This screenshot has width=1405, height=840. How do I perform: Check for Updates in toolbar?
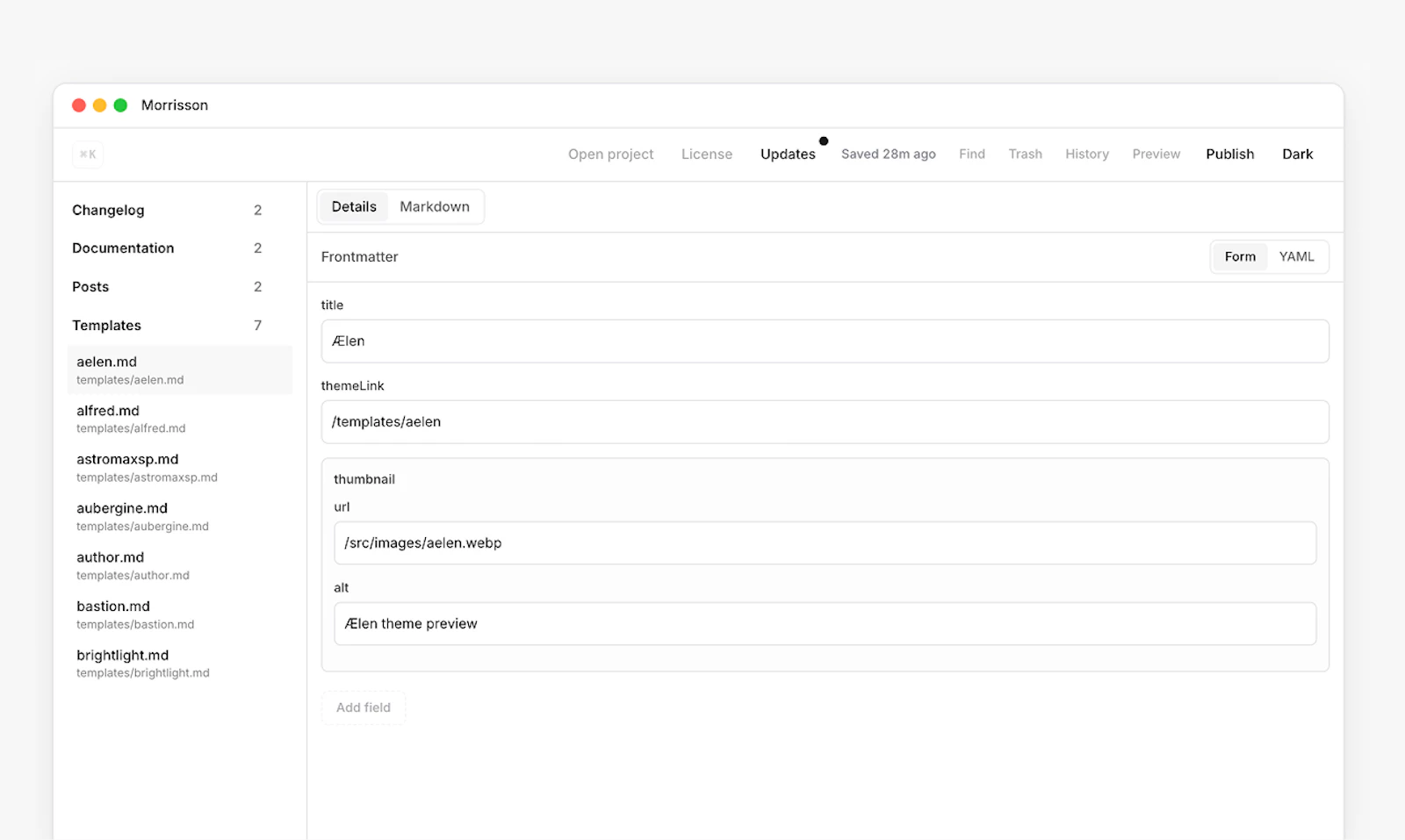pos(788,154)
